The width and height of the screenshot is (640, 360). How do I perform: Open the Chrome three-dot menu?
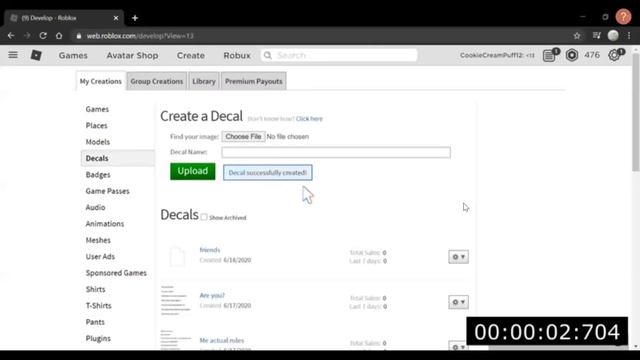[x=629, y=36]
